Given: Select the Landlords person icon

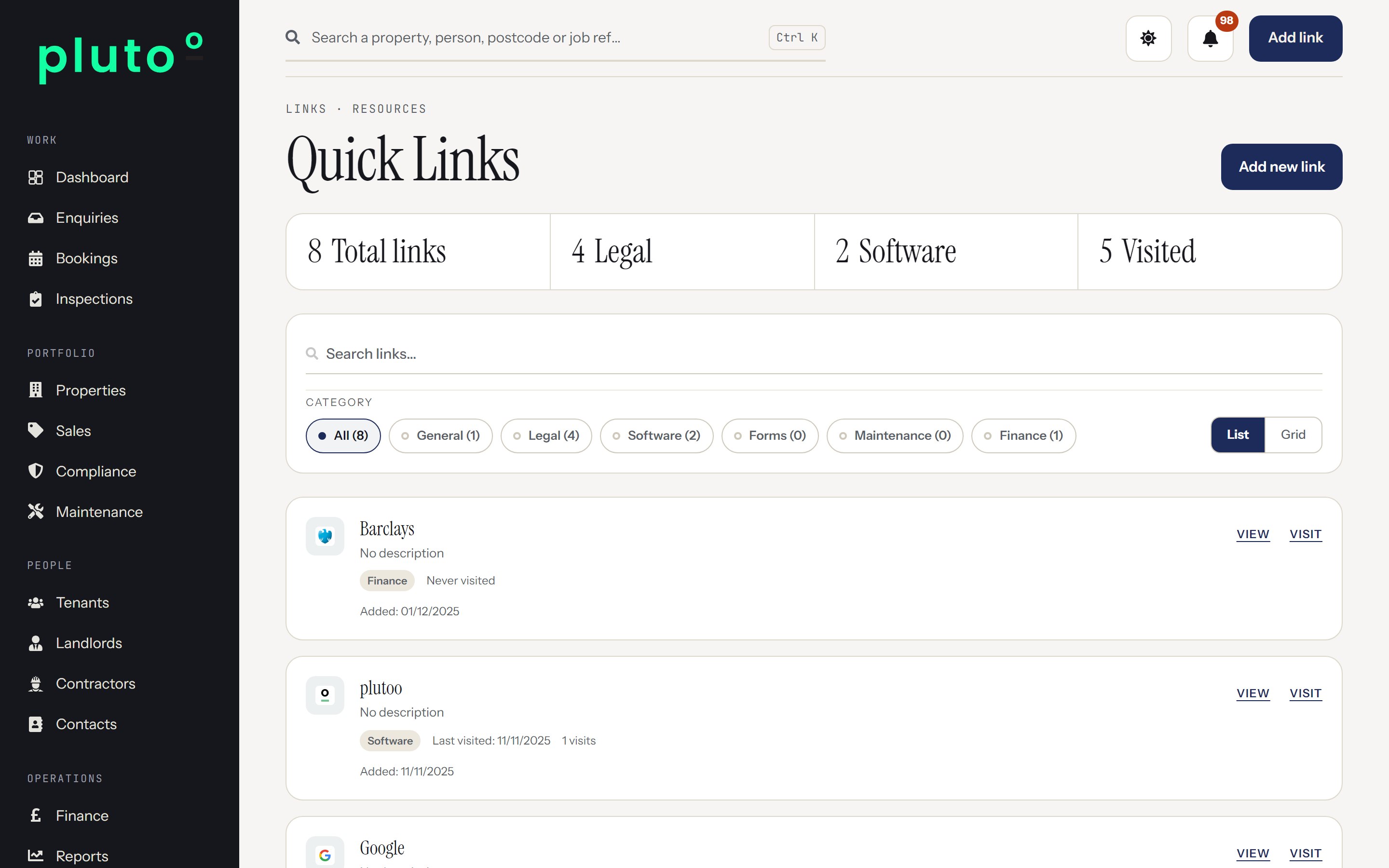Looking at the screenshot, I should pyautogui.click(x=36, y=643).
